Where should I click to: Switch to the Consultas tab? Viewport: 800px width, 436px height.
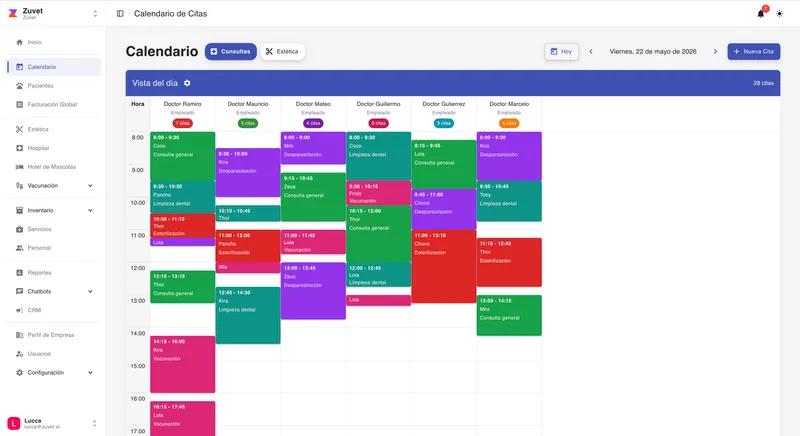(x=231, y=52)
